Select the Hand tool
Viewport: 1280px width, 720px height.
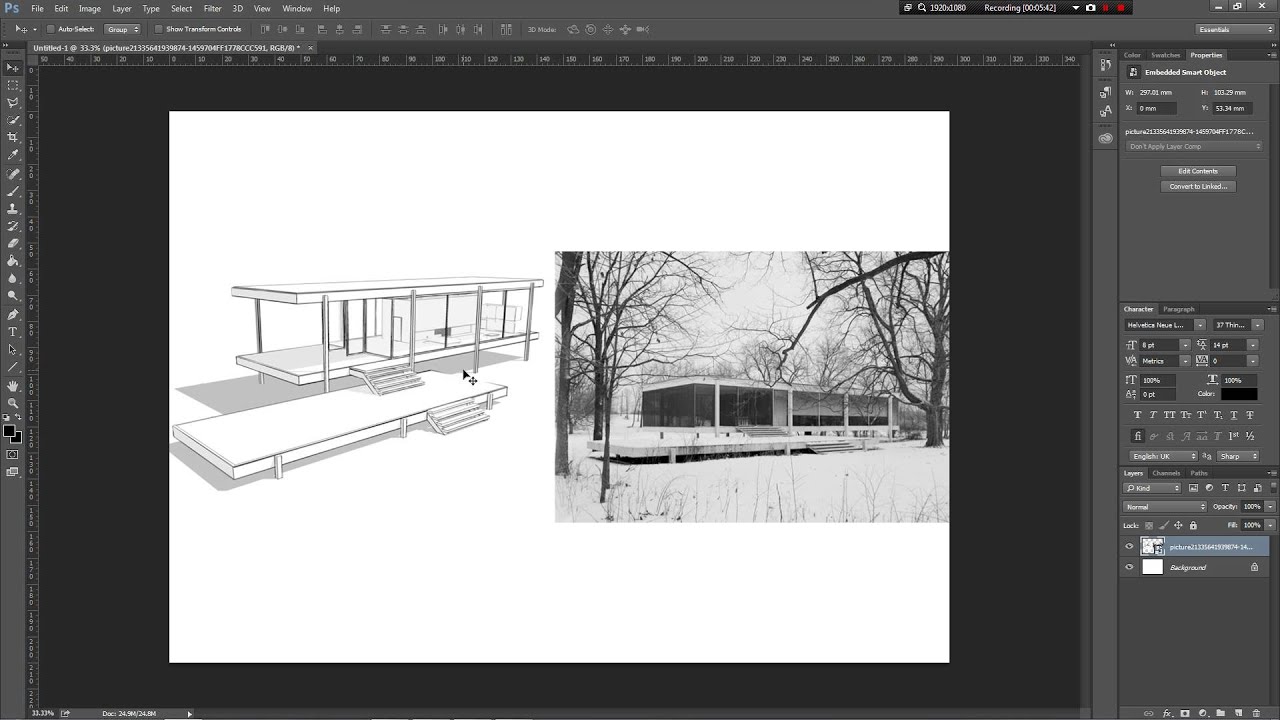13,386
